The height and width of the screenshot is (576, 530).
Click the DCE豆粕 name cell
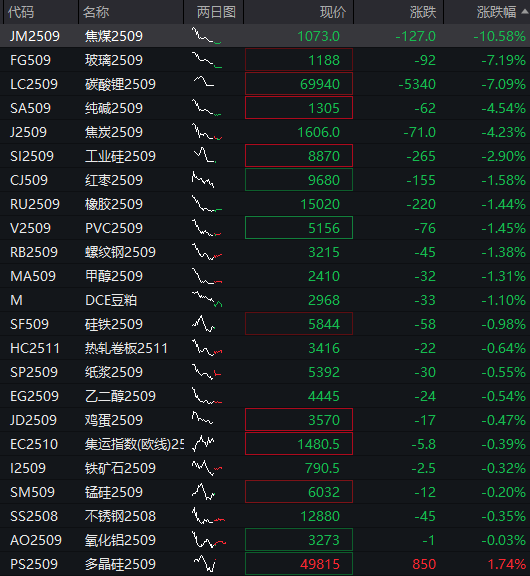[x=111, y=300]
